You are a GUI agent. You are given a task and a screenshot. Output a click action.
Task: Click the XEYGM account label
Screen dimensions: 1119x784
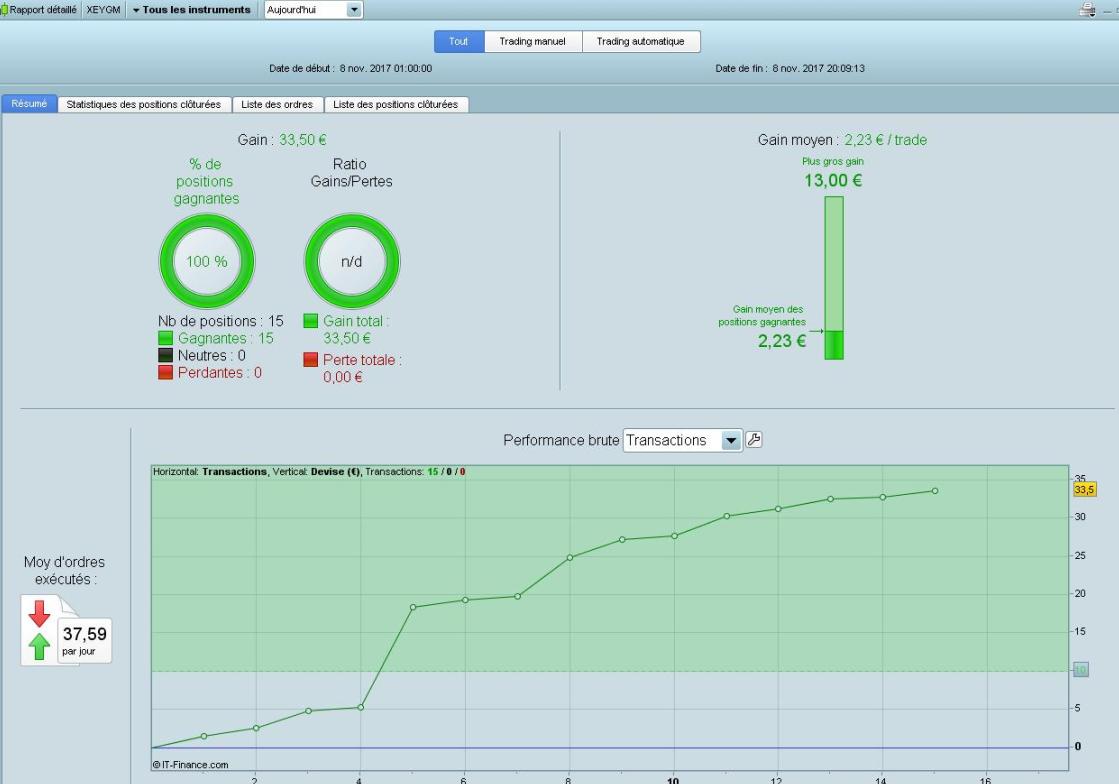coord(103,10)
